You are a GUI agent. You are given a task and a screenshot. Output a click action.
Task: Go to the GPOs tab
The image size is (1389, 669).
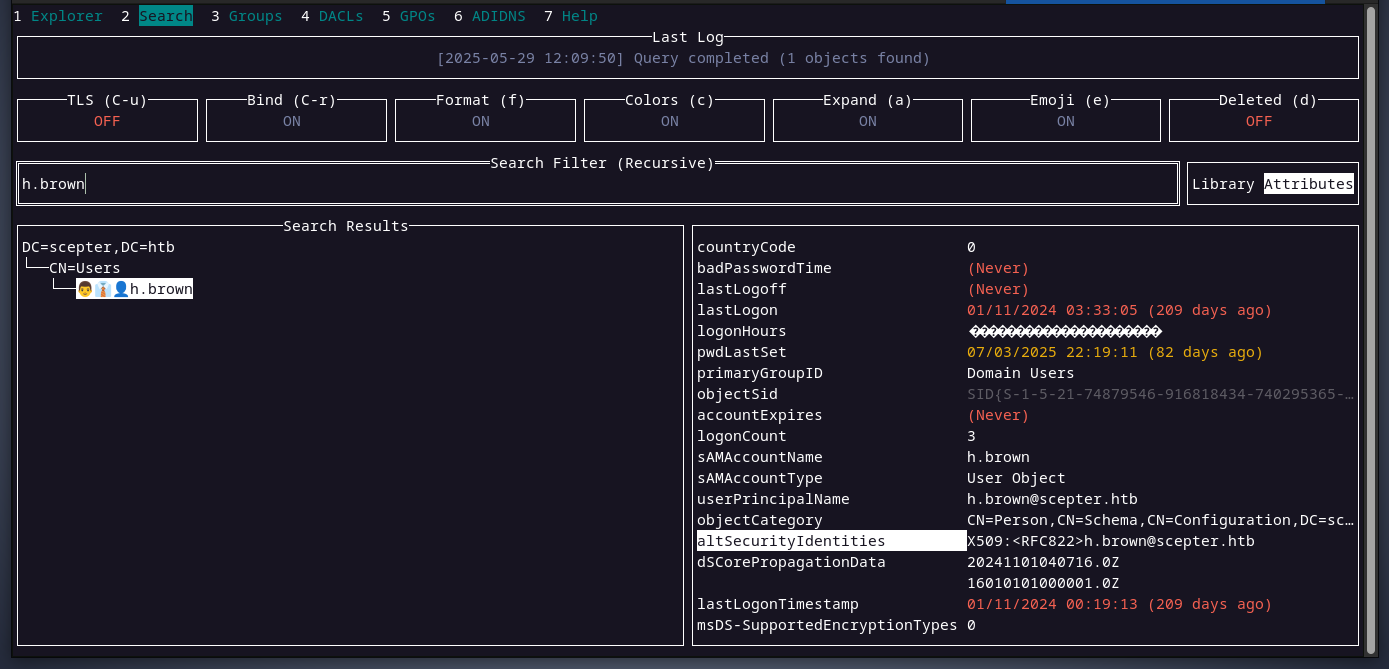click(417, 16)
